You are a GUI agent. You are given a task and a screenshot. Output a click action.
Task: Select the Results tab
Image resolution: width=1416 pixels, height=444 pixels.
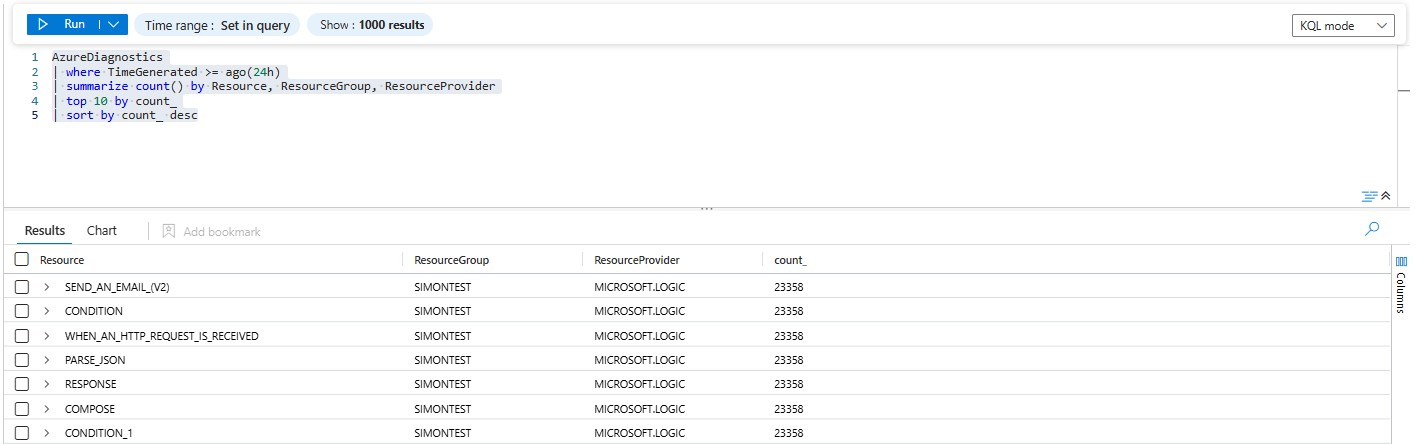coord(45,231)
